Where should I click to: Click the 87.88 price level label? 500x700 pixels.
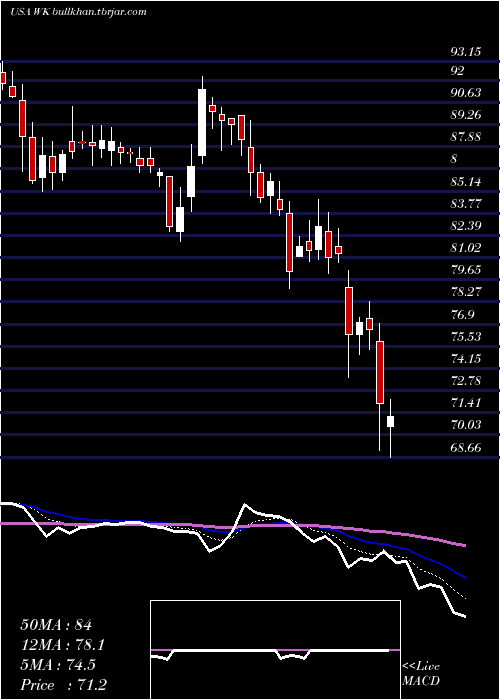466,137
